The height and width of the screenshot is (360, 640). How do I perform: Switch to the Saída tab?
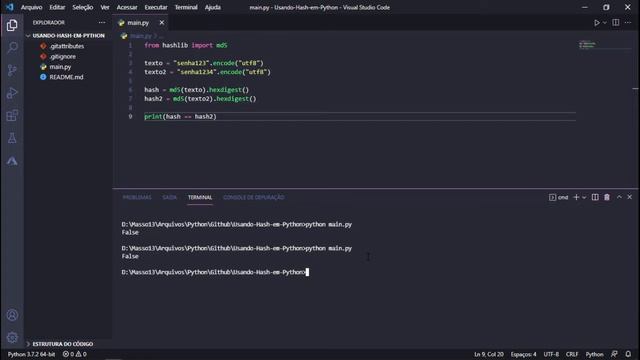(169, 197)
